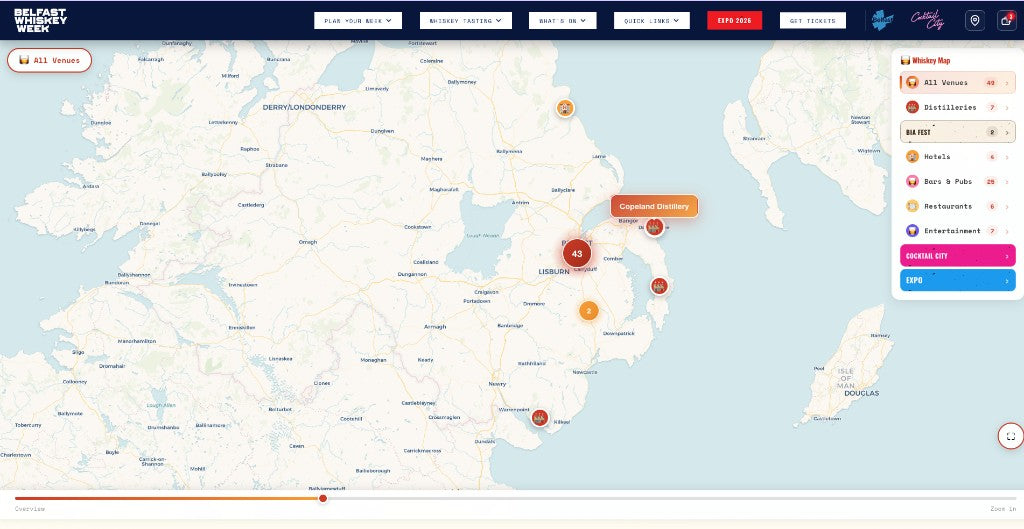The height and width of the screenshot is (529, 1024).
Task: Expand the Cocktail City banner chevron
Action: 1007,256
